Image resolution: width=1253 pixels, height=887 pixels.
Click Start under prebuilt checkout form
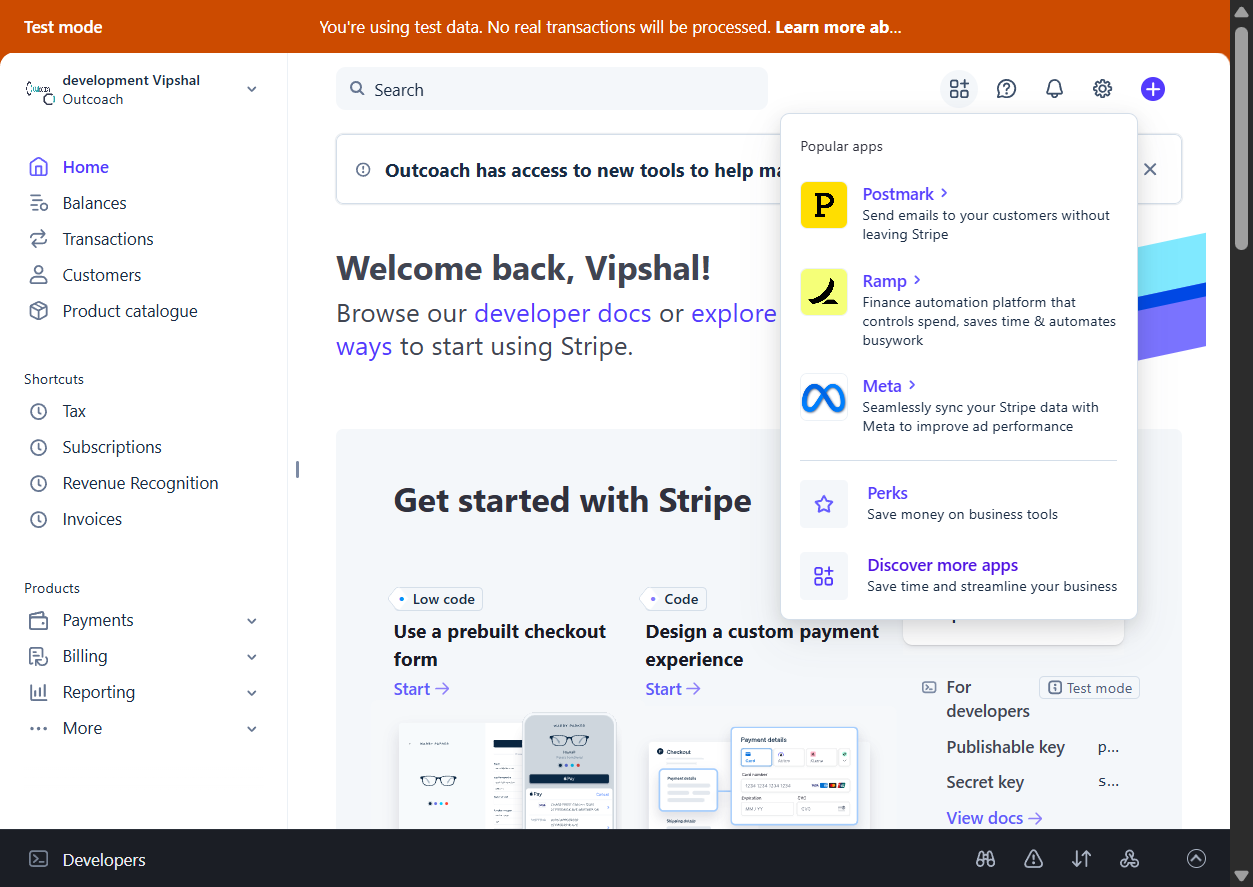422,689
